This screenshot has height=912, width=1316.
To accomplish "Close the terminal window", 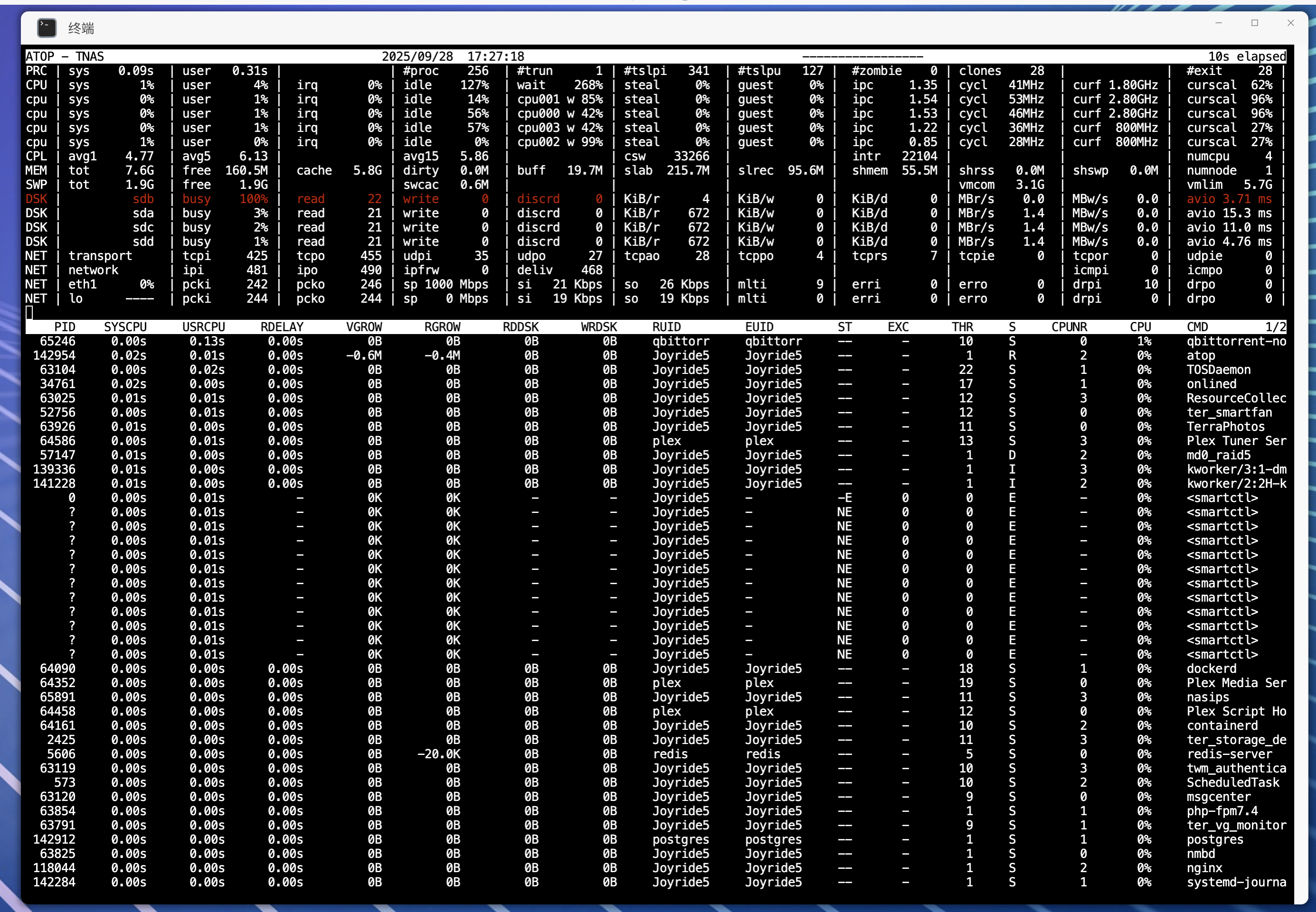I will 1290,23.
